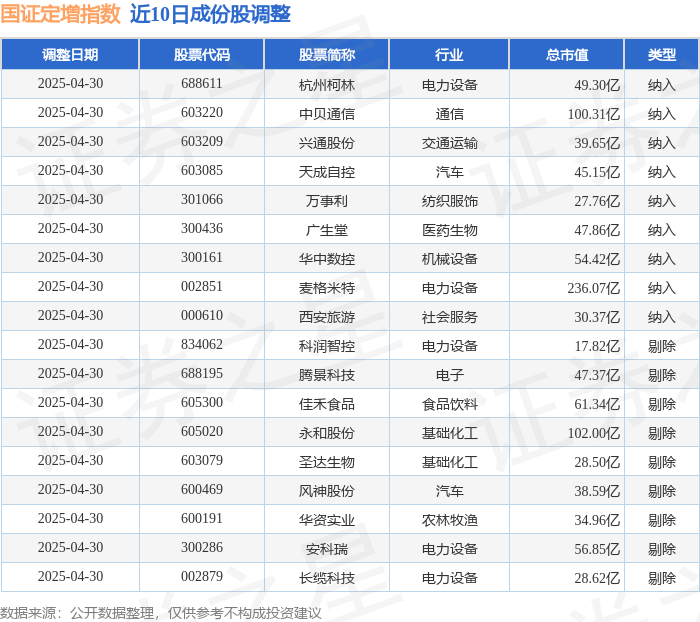Click stock code 605020
The height and width of the screenshot is (622, 700).
pos(202,432)
